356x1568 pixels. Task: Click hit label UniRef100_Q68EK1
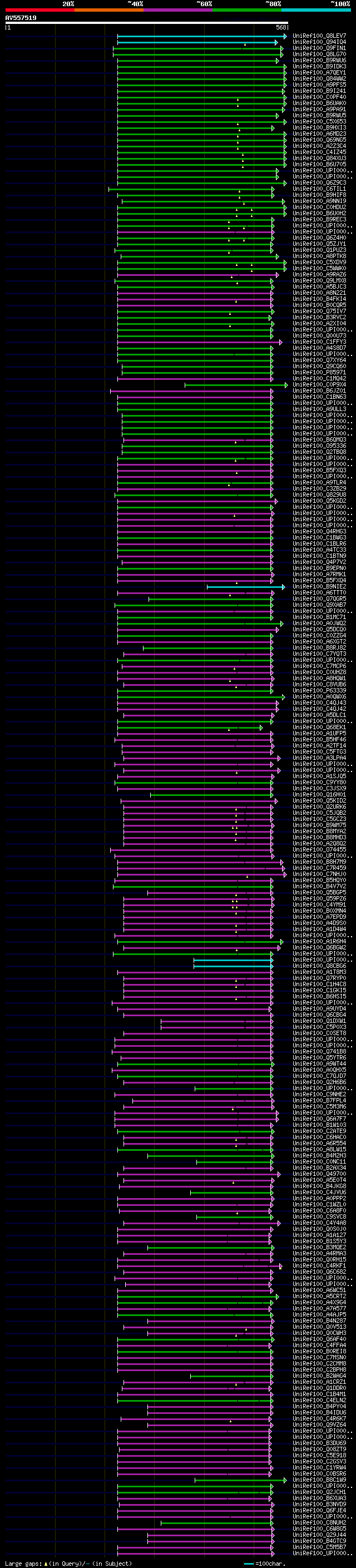[319, 728]
